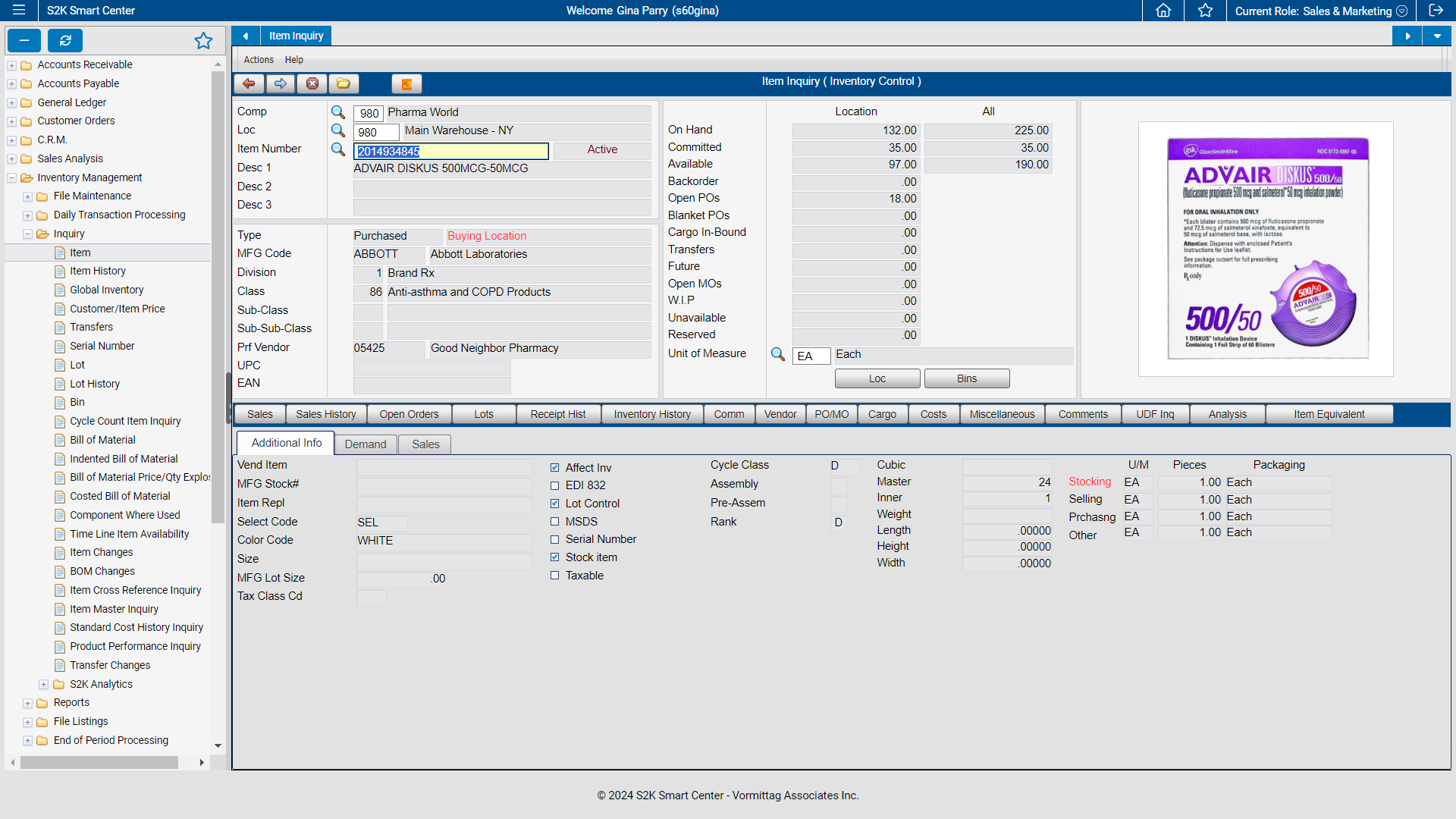The height and width of the screenshot is (819, 1456).
Task: Click the Rx prescription bottle toolbar icon
Action: click(407, 83)
